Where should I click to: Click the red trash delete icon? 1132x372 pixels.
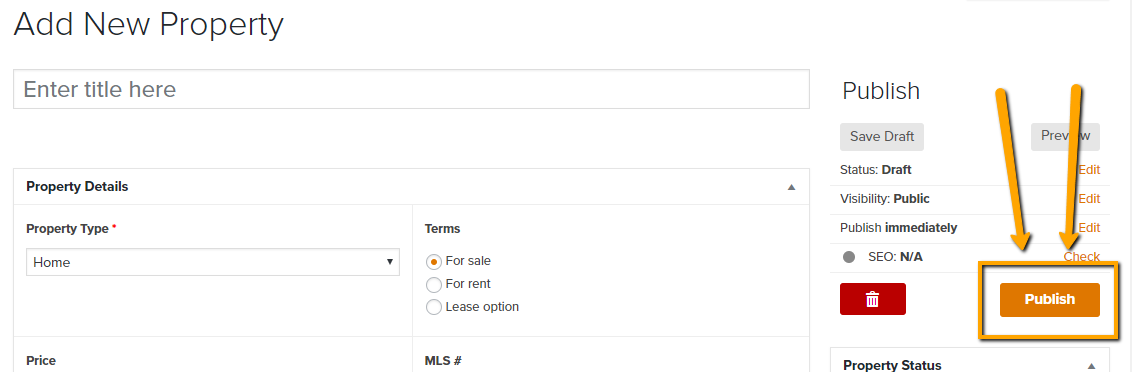click(872, 299)
